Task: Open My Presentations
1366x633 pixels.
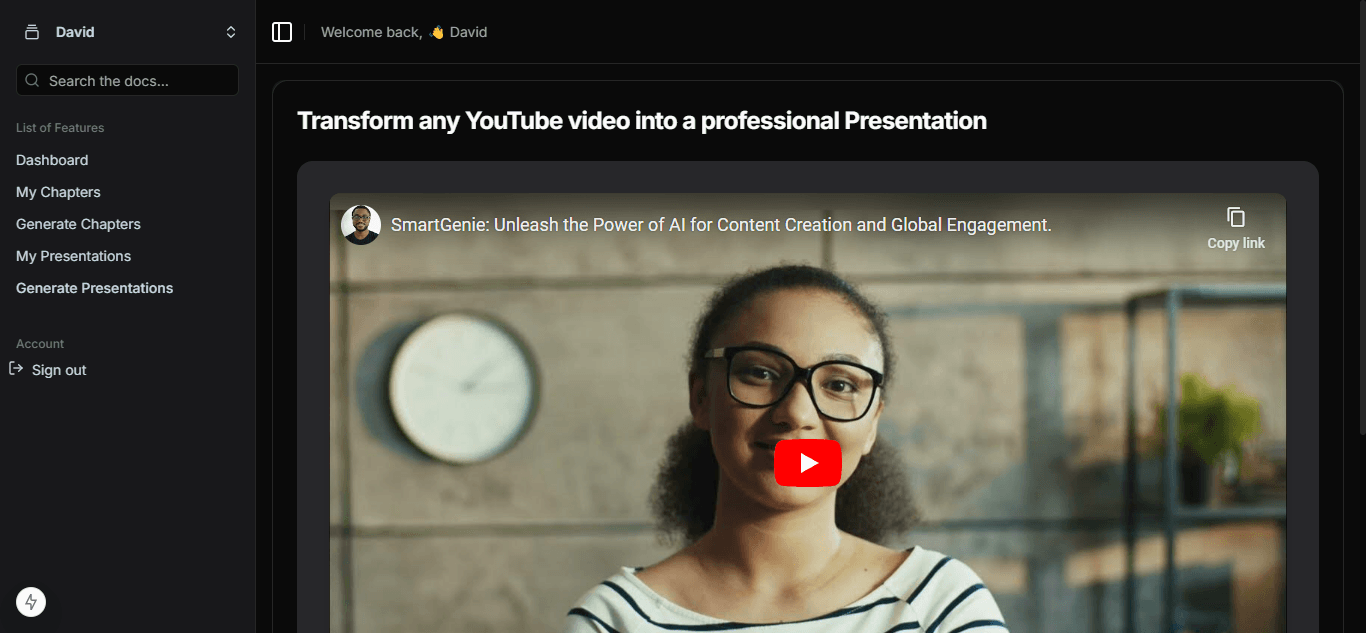Action: coord(73,256)
